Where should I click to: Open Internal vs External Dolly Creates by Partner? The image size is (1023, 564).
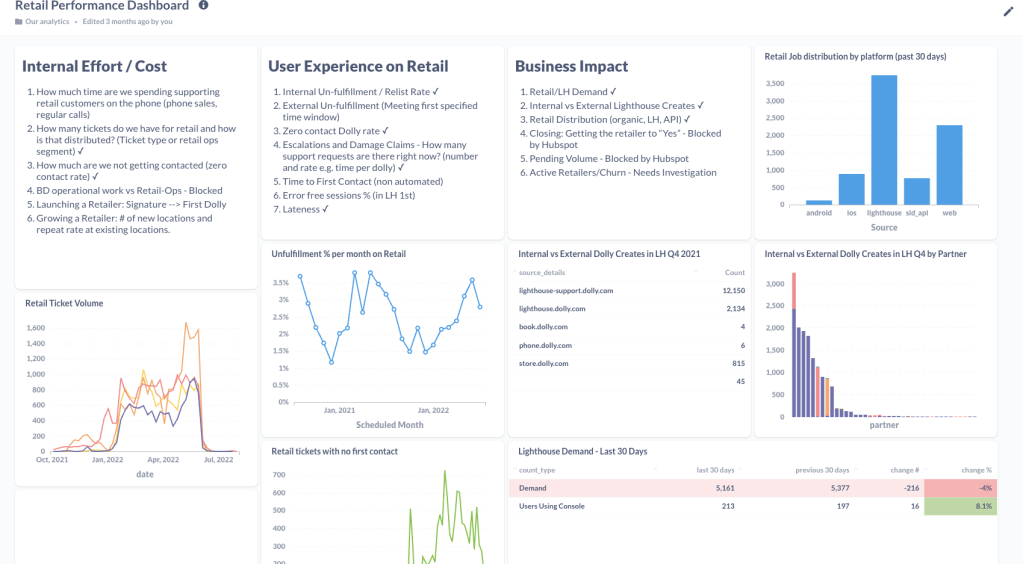tap(865, 254)
